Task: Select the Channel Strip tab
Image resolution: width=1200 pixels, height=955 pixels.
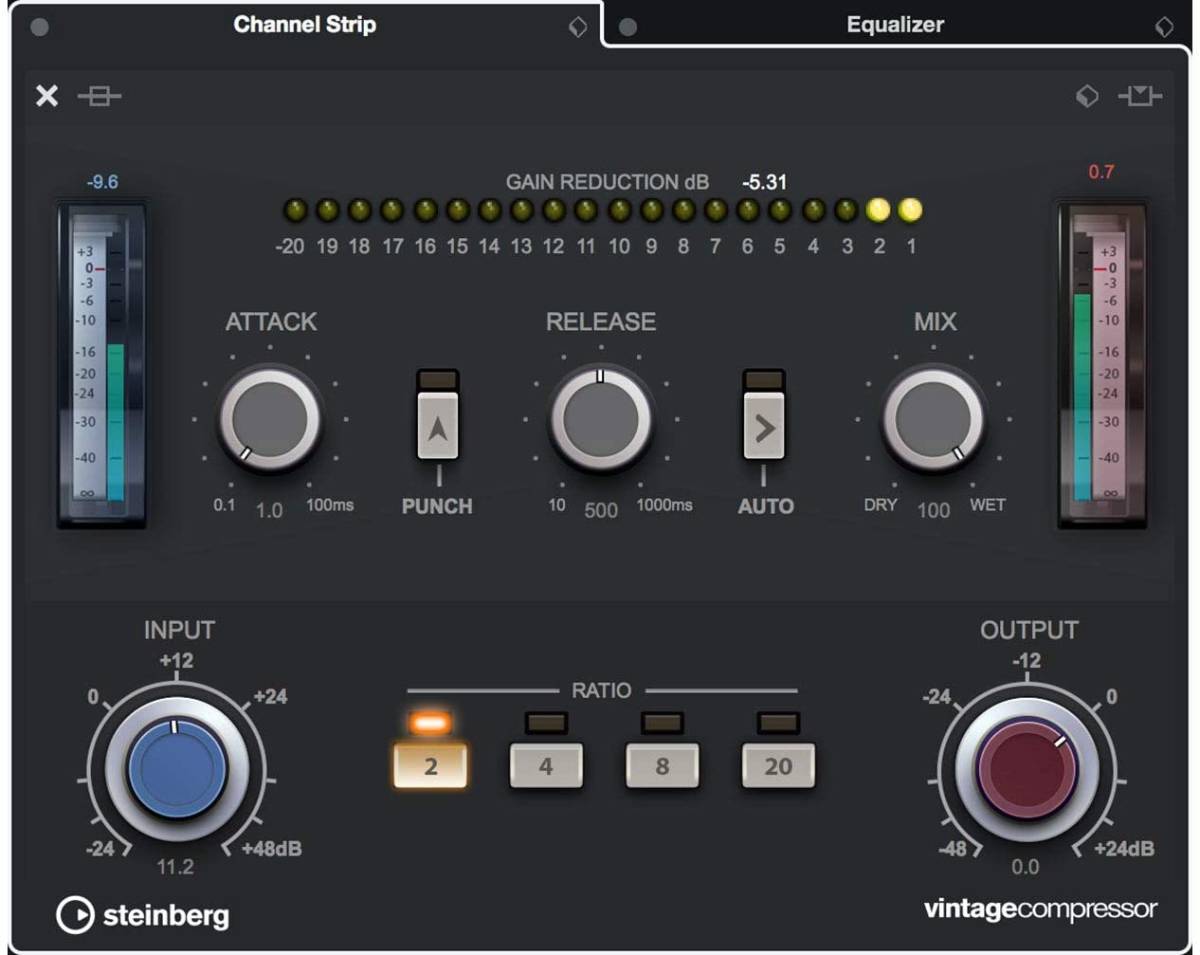Action: [304, 26]
